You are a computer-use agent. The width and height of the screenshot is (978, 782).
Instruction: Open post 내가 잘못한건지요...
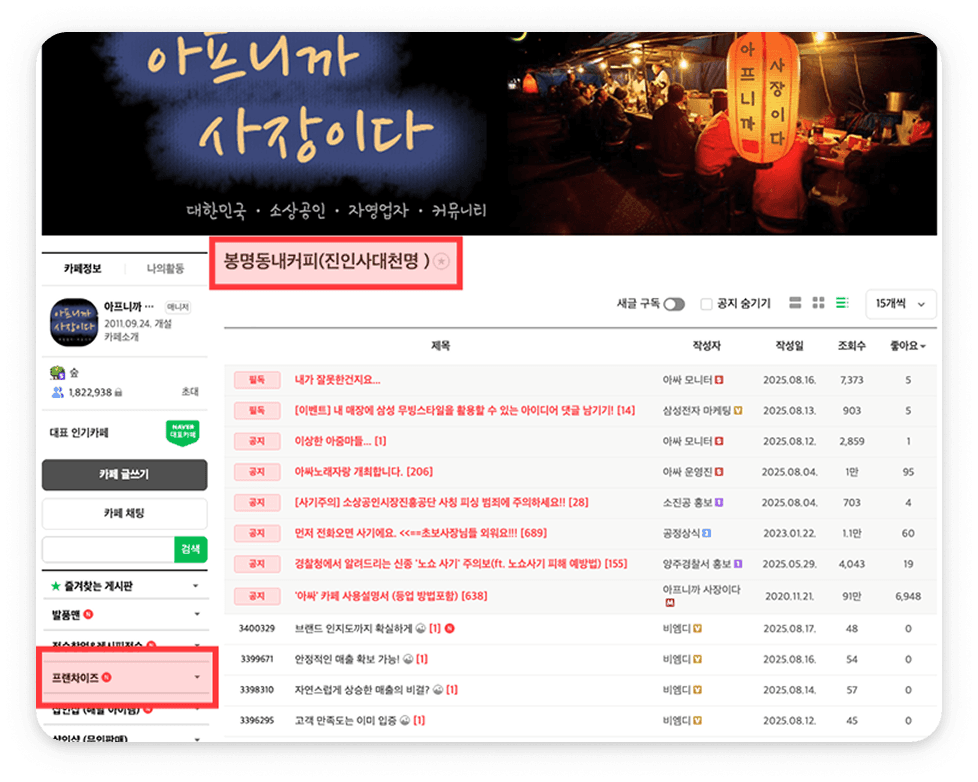click(x=337, y=380)
